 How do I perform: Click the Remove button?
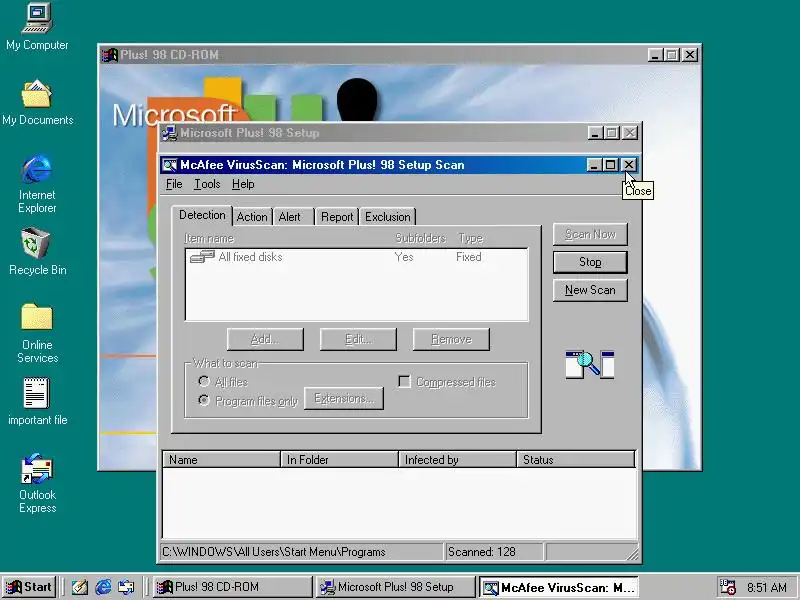451,339
